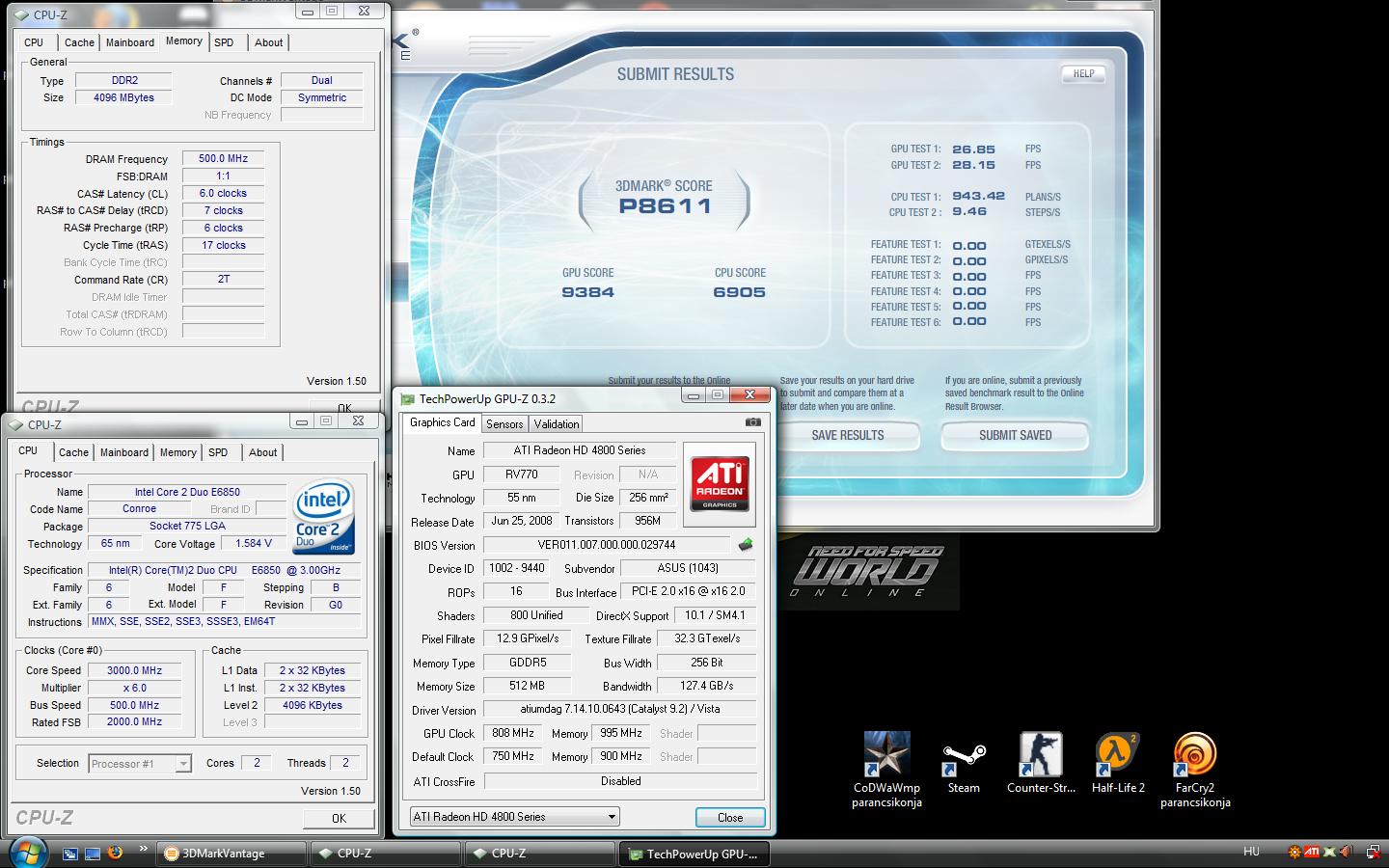1389x868 pixels.
Task: Click Close button in GPU-Z
Action: (x=730, y=817)
